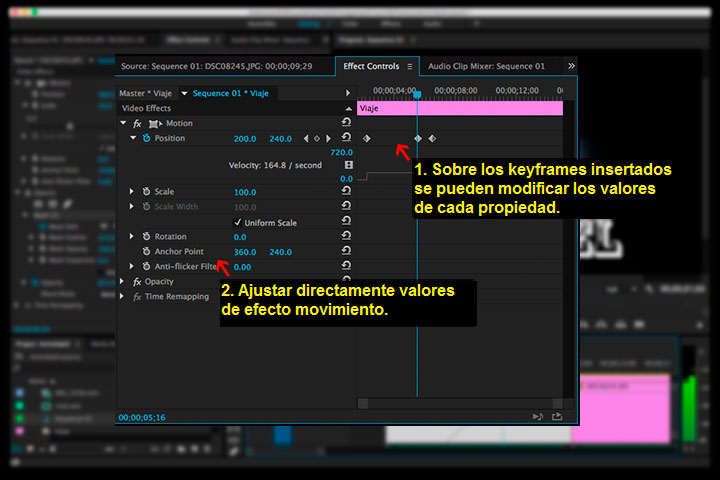Uncheck the Uniform Scale checkbox

(x=237, y=223)
